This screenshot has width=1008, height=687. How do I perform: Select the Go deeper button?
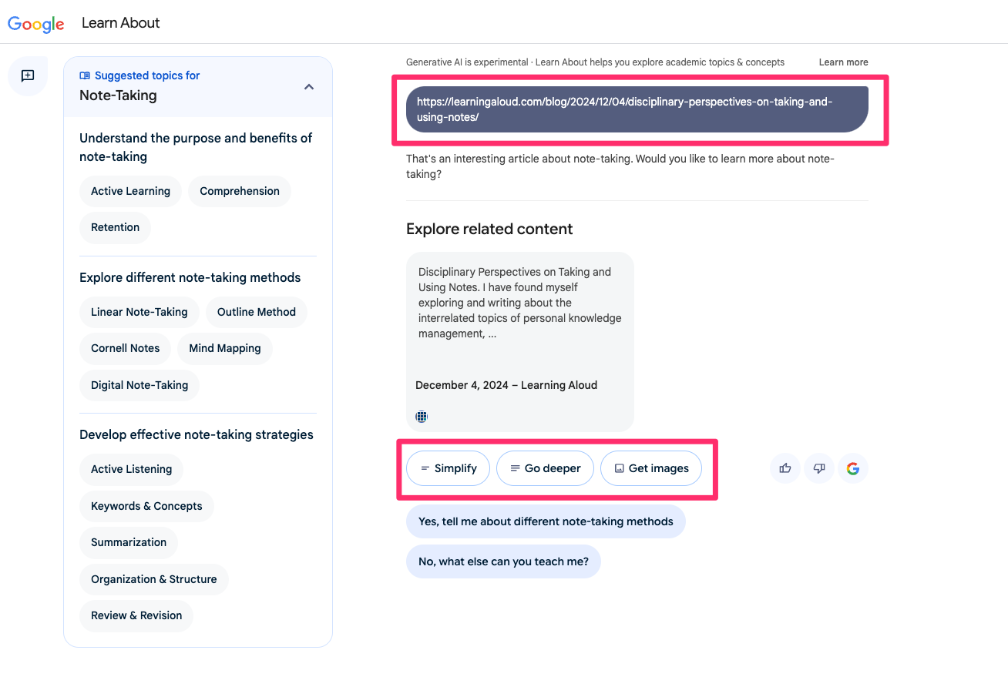click(545, 468)
